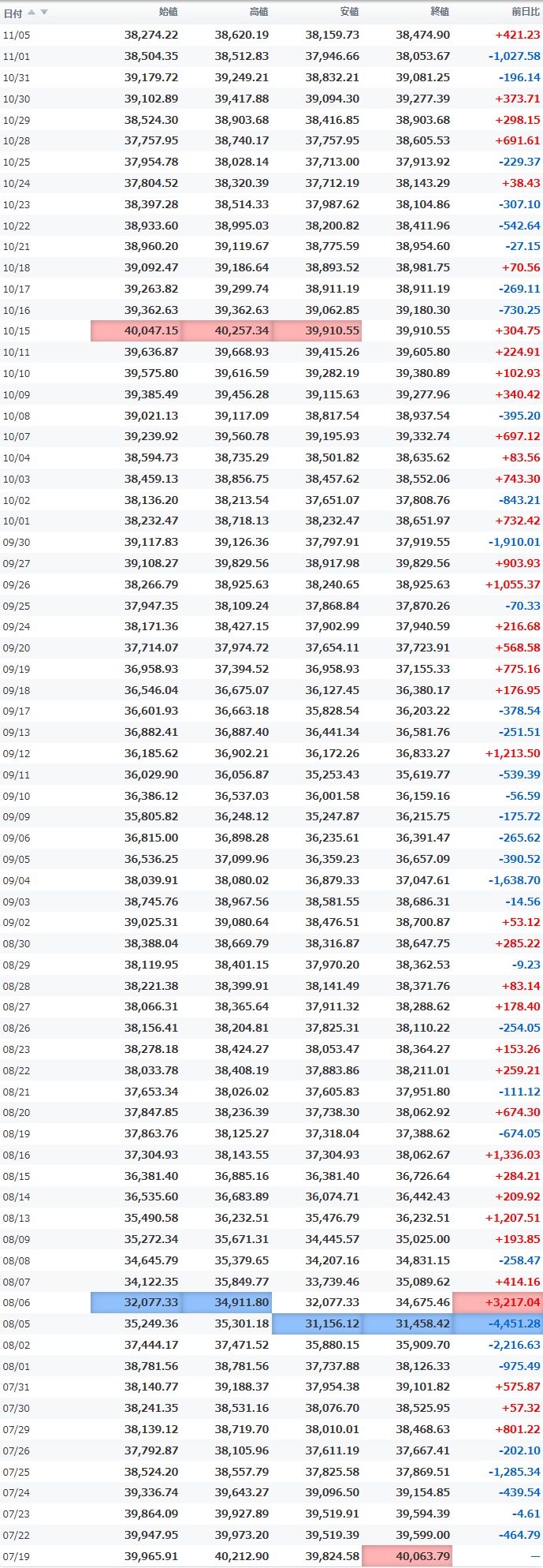Select the 10/29 date cell

[x=17, y=120]
